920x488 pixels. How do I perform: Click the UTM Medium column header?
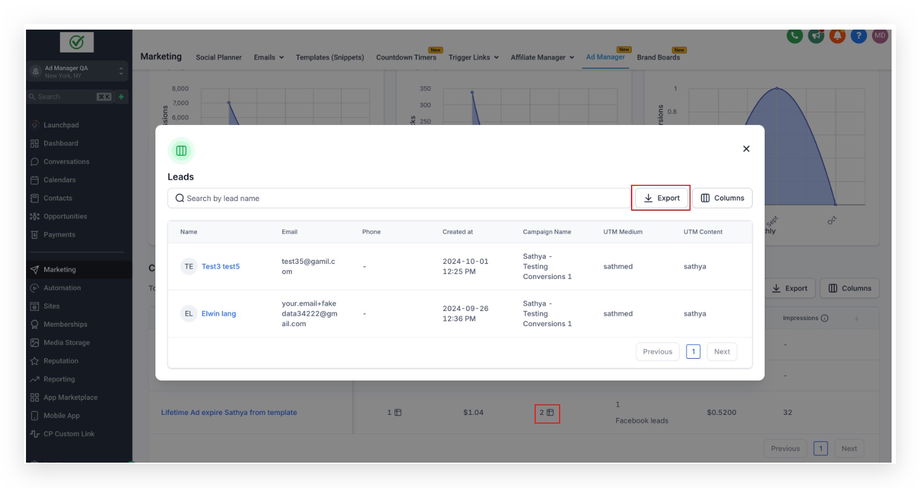pyautogui.click(x=623, y=232)
